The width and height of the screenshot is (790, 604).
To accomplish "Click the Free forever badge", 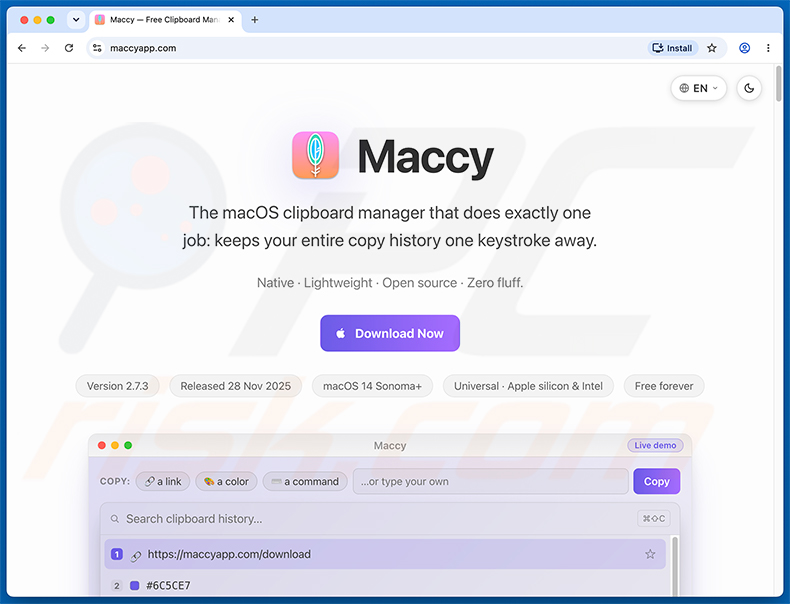I will tap(664, 386).
